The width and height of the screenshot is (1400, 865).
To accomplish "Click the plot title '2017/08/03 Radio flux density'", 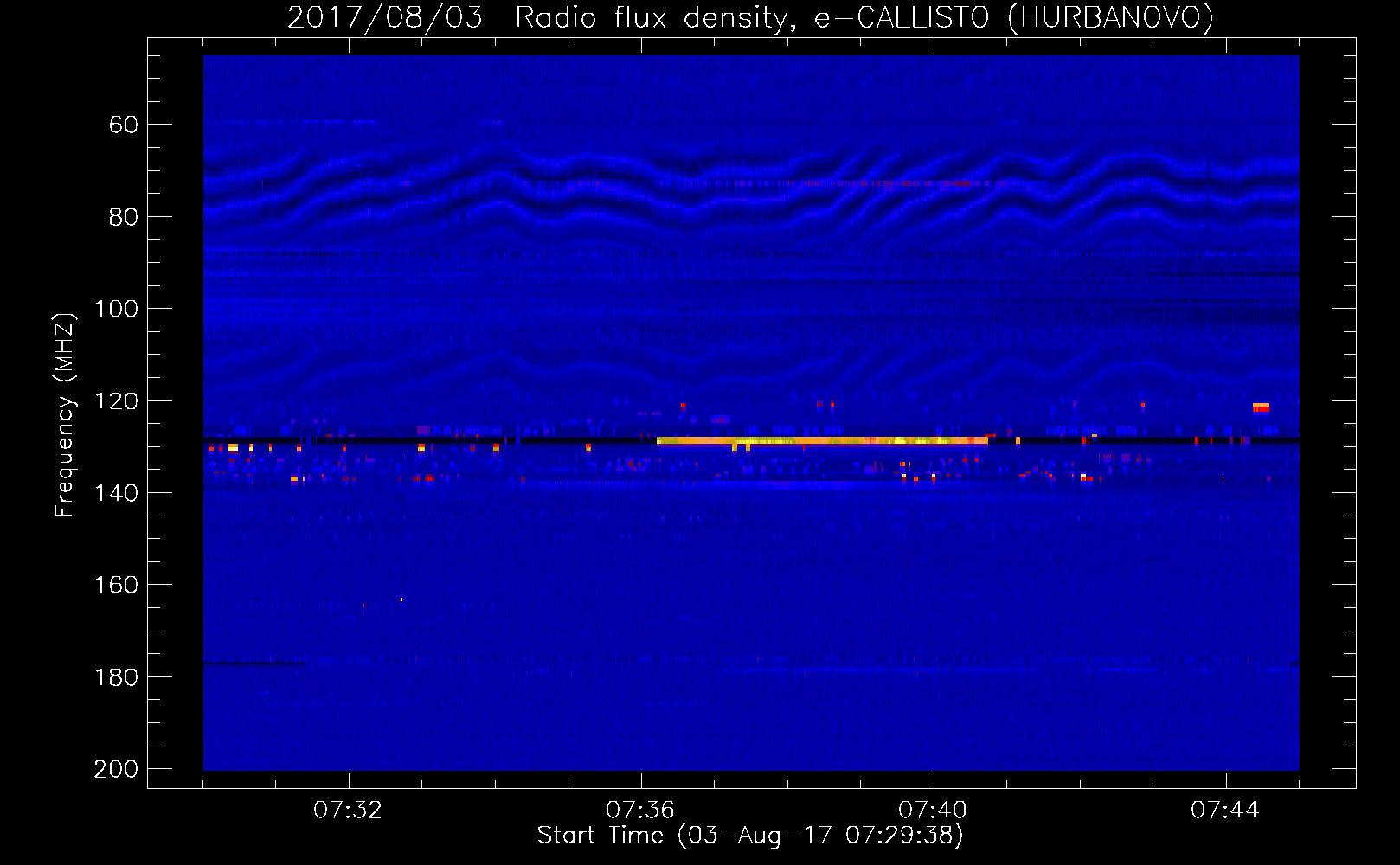I will tap(536, 18).
